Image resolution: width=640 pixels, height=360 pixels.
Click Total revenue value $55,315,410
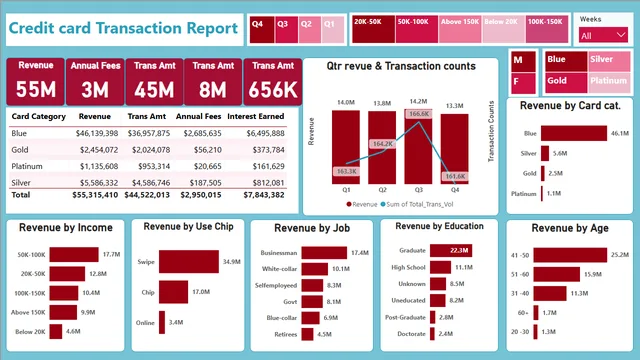95,195
